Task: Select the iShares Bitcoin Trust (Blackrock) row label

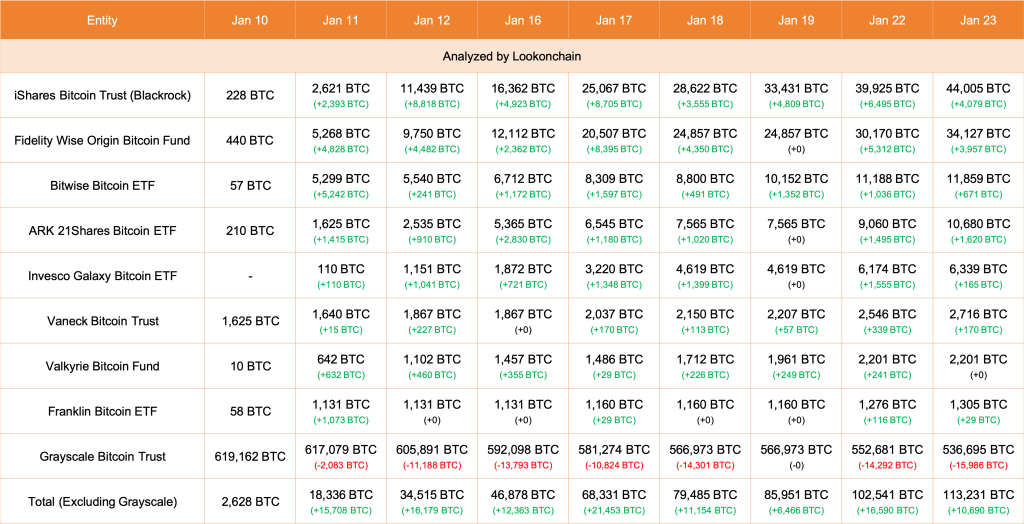Action: [101, 96]
